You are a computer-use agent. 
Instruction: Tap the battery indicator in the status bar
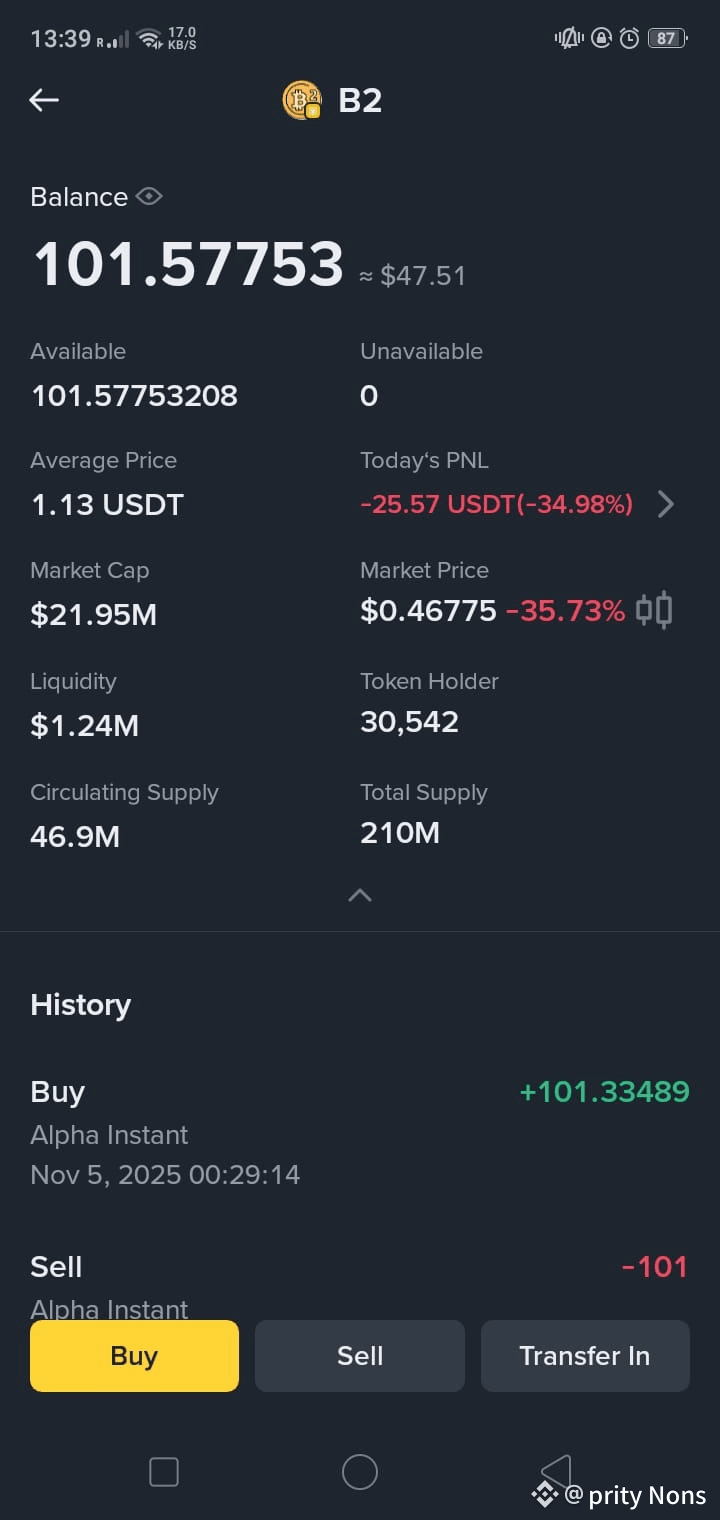click(667, 38)
